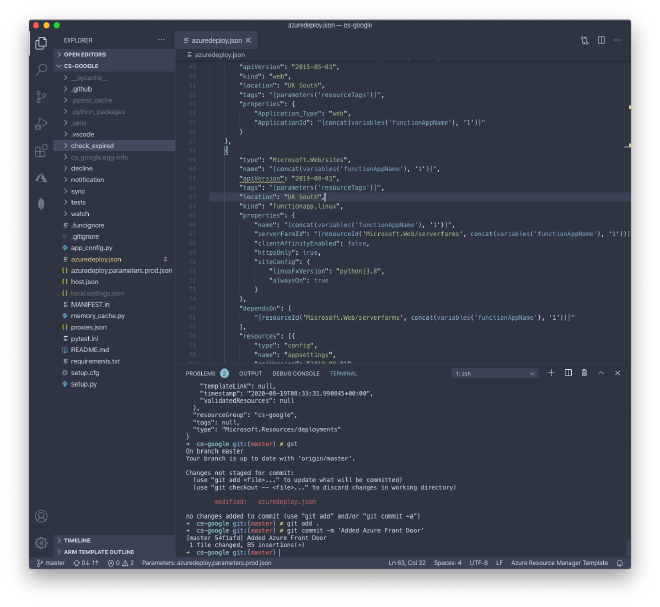Viewport: 660px width, 607px height.
Task: Expand the decline folder
Action: 114,168
